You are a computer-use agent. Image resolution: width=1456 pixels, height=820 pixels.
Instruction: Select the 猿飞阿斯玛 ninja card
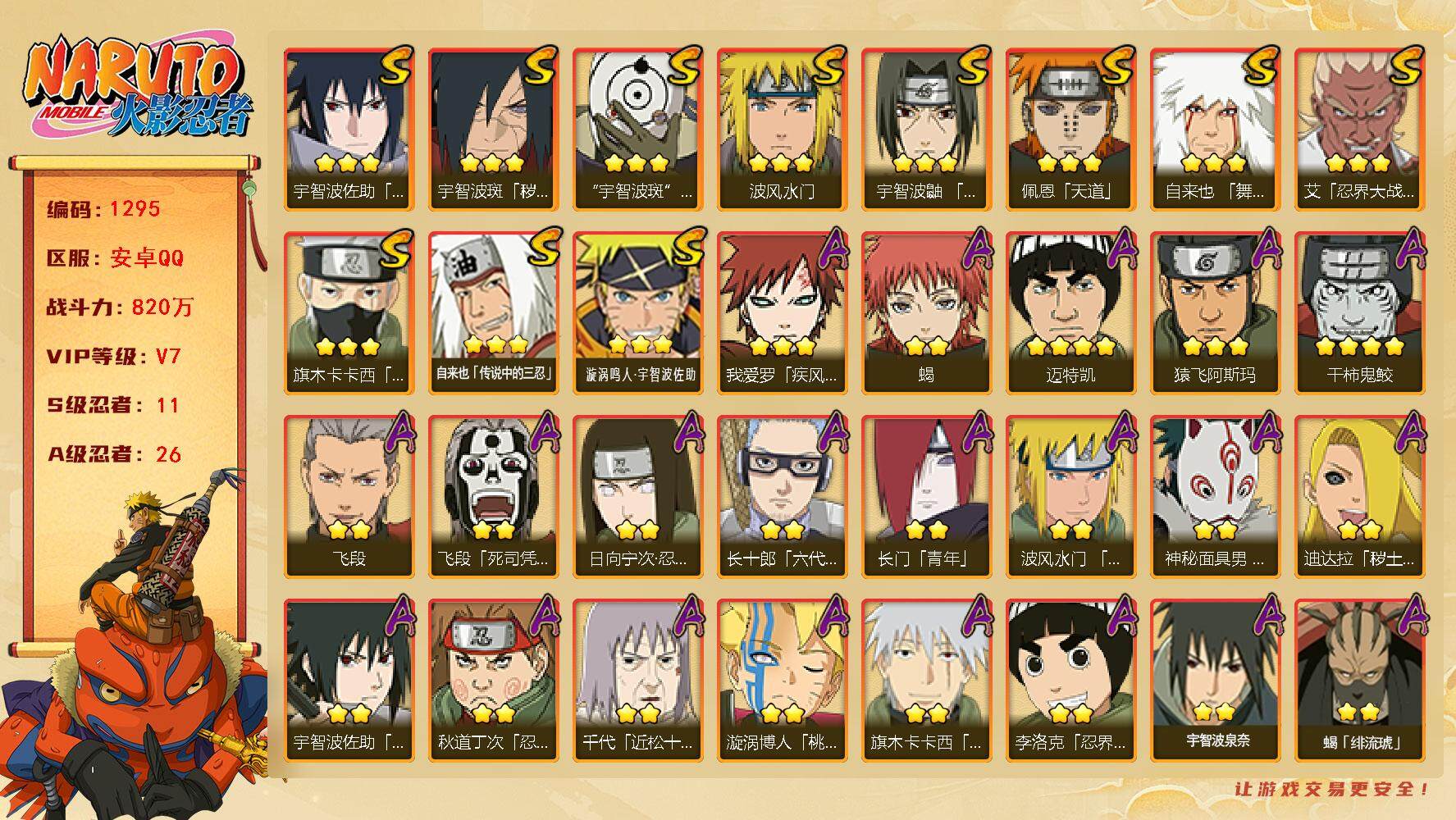pos(1215,312)
